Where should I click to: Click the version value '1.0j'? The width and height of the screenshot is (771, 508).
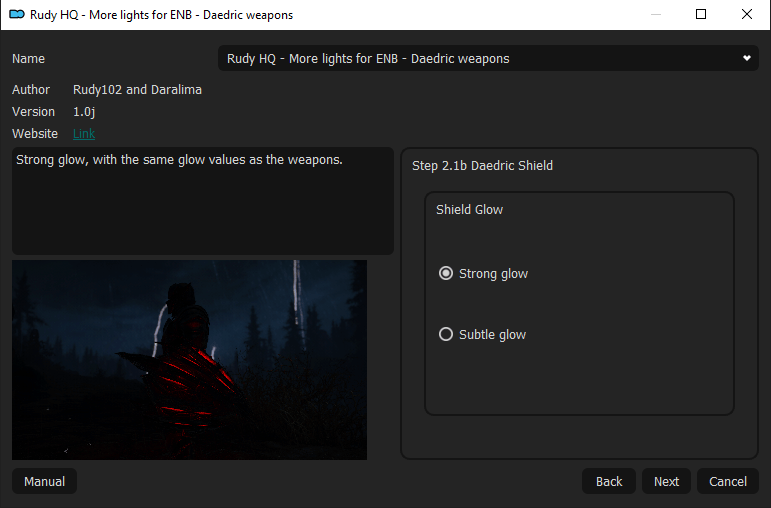click(x=84, y=112)
